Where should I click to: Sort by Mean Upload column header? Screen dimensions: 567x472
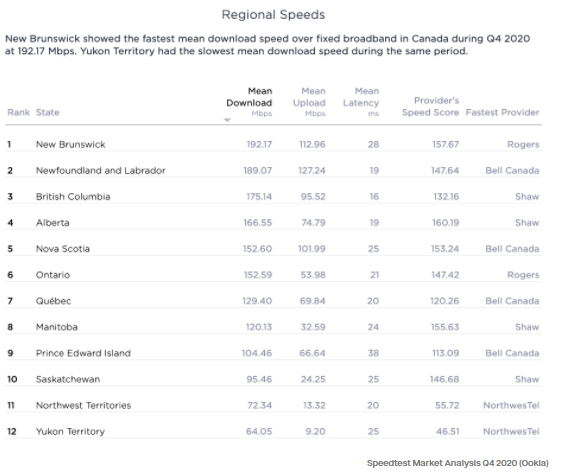pos(309,103)
